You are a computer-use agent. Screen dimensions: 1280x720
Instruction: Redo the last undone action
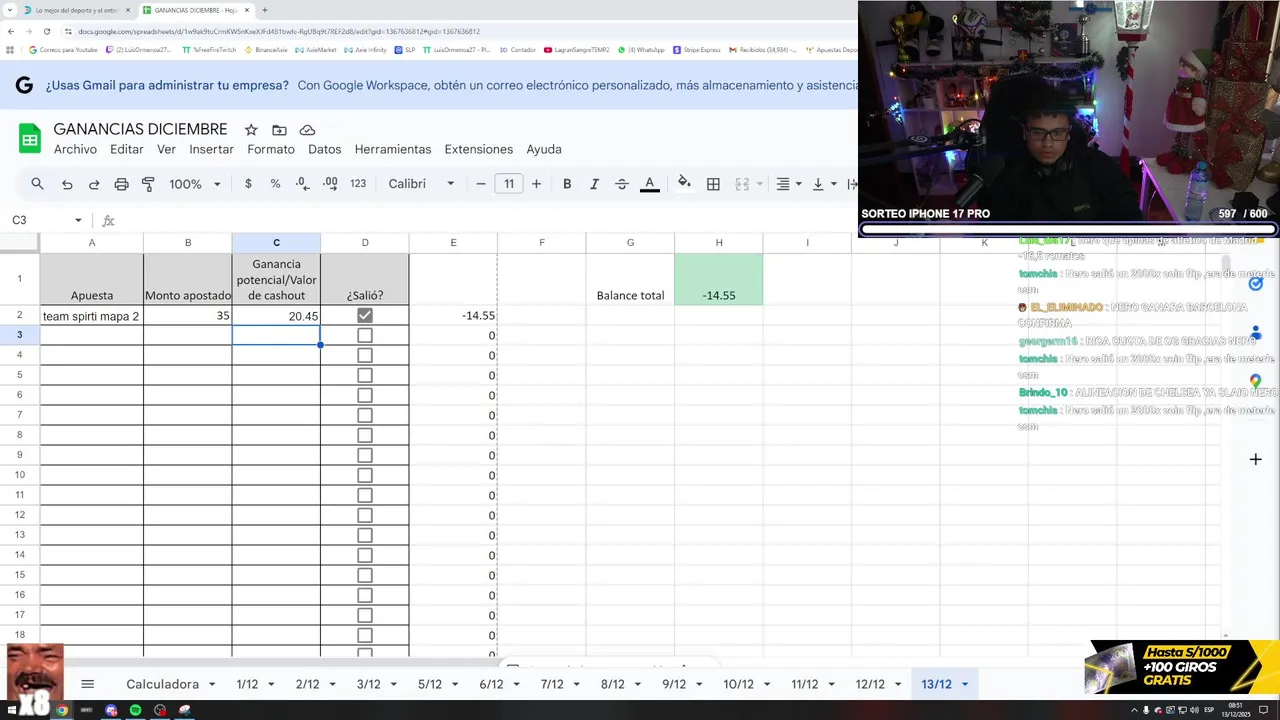pos(94,184)
